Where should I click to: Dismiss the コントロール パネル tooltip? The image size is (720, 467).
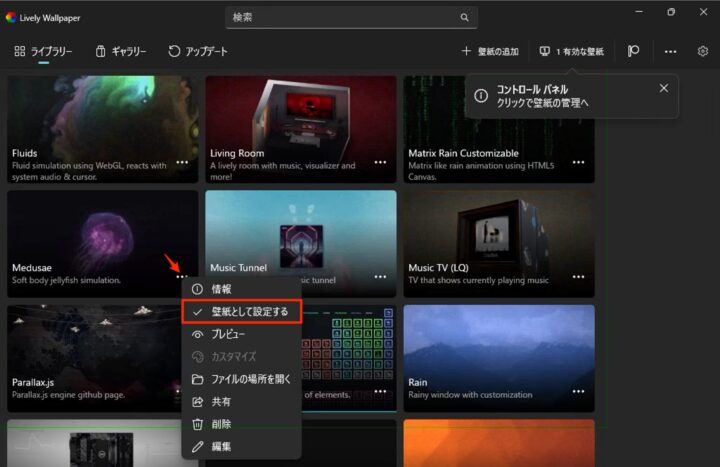point(664,88)
